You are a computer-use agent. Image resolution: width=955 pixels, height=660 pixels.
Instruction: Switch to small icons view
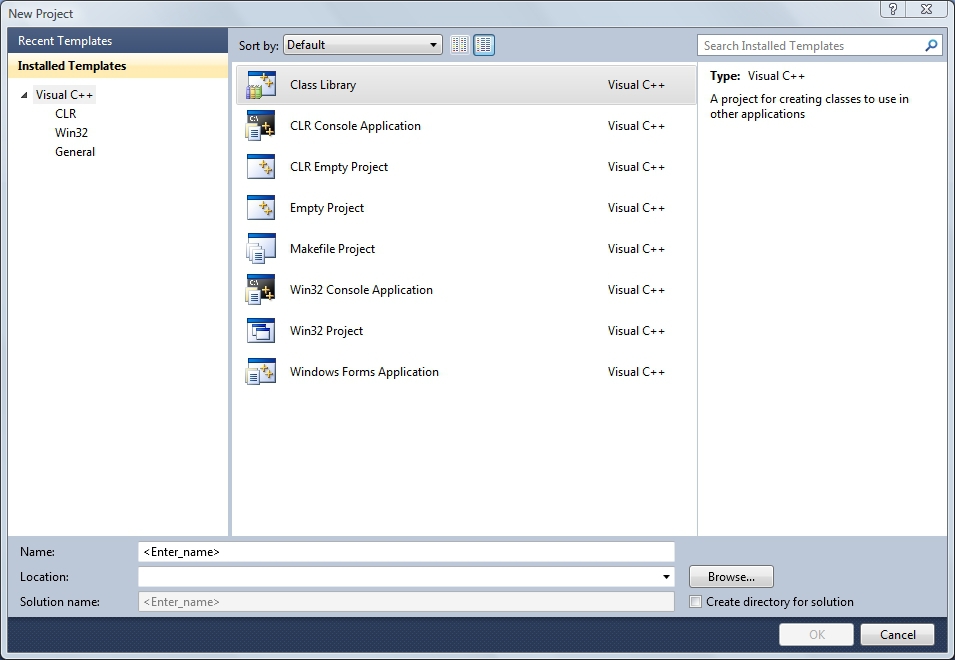tap(460, 45)
